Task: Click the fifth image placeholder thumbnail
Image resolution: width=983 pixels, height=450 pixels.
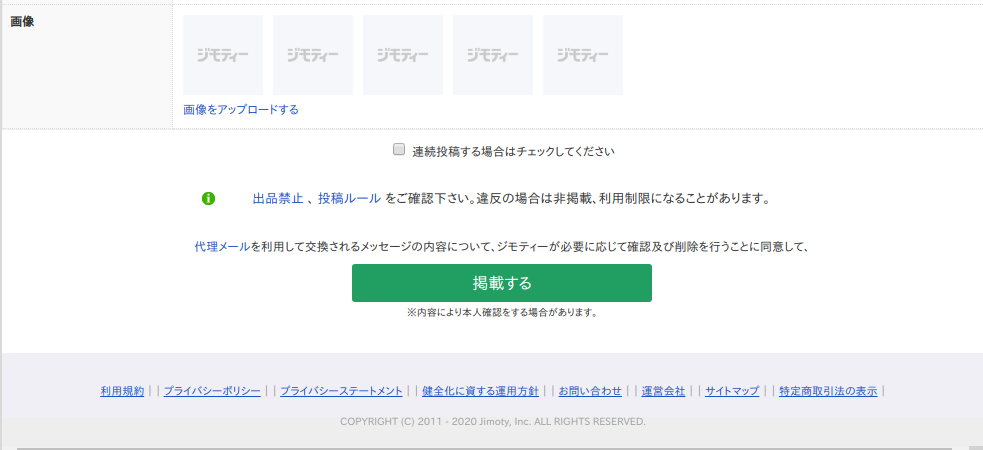Action: pyautogui.click(x=582, y=55)
